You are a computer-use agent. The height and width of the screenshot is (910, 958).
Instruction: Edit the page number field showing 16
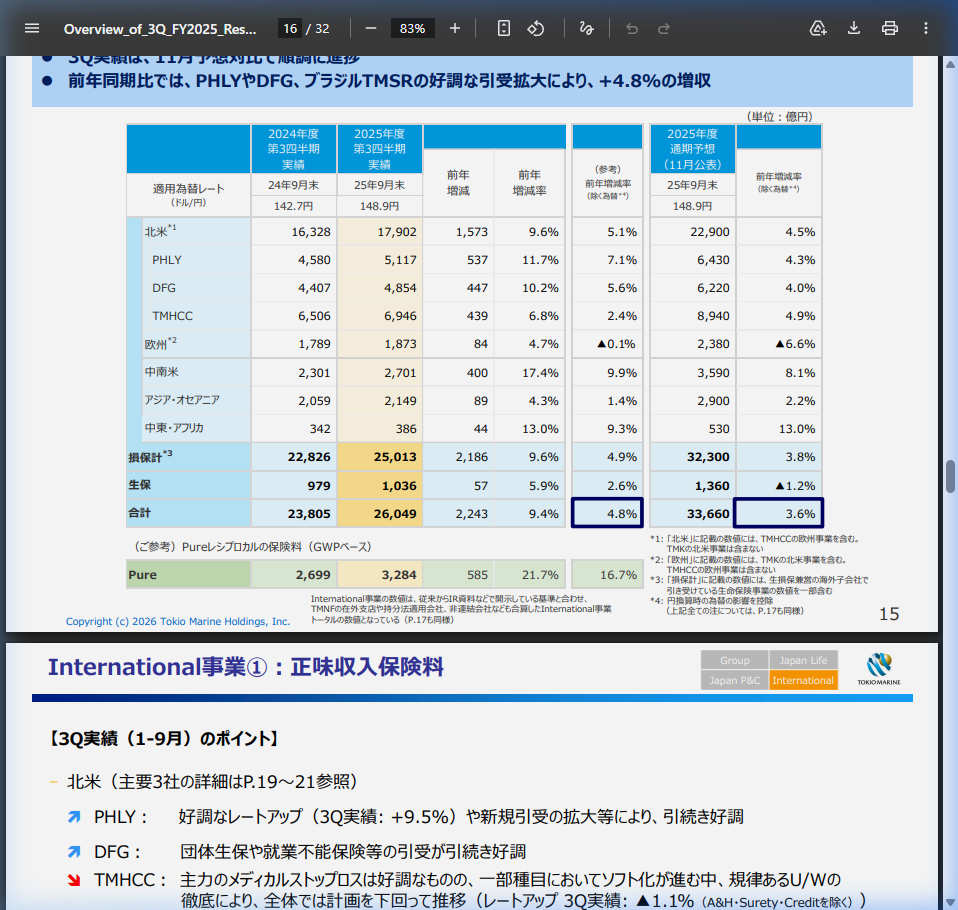point(290,28)
